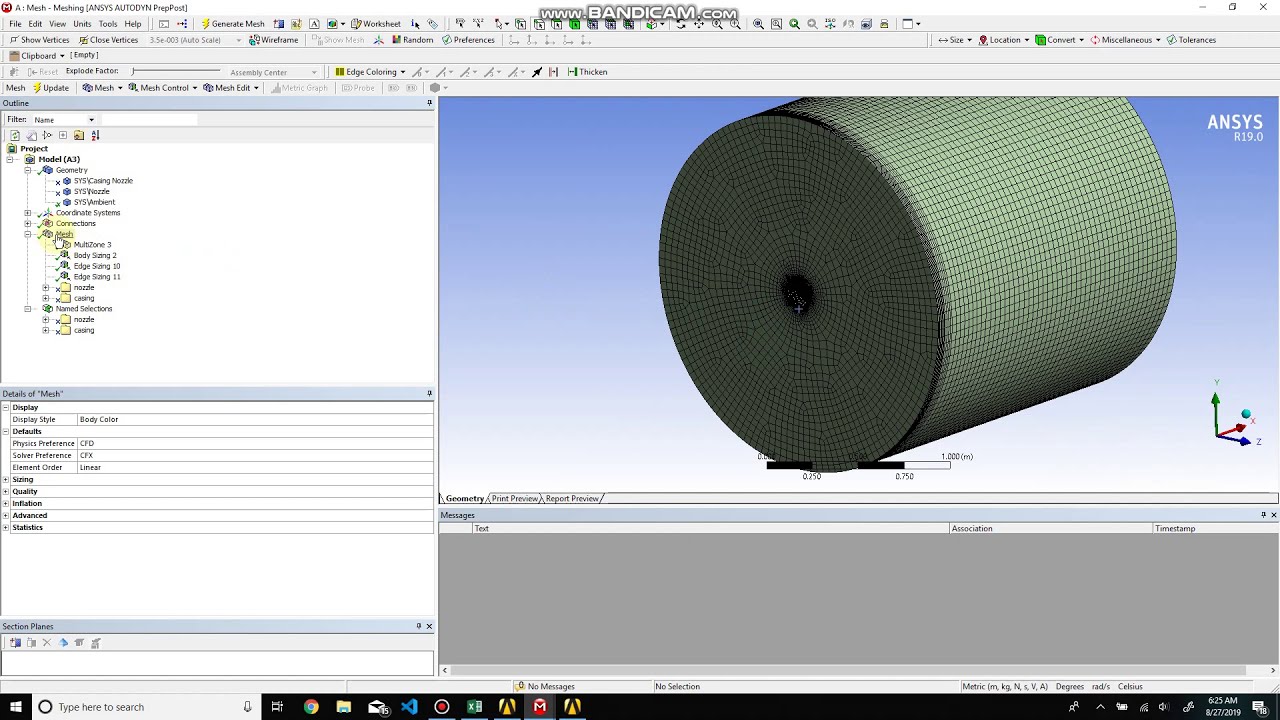The height and width of the screenshot is (720, 1280).
Task: Click the Tolerances toolbar item
Action: click(1192, 40)
